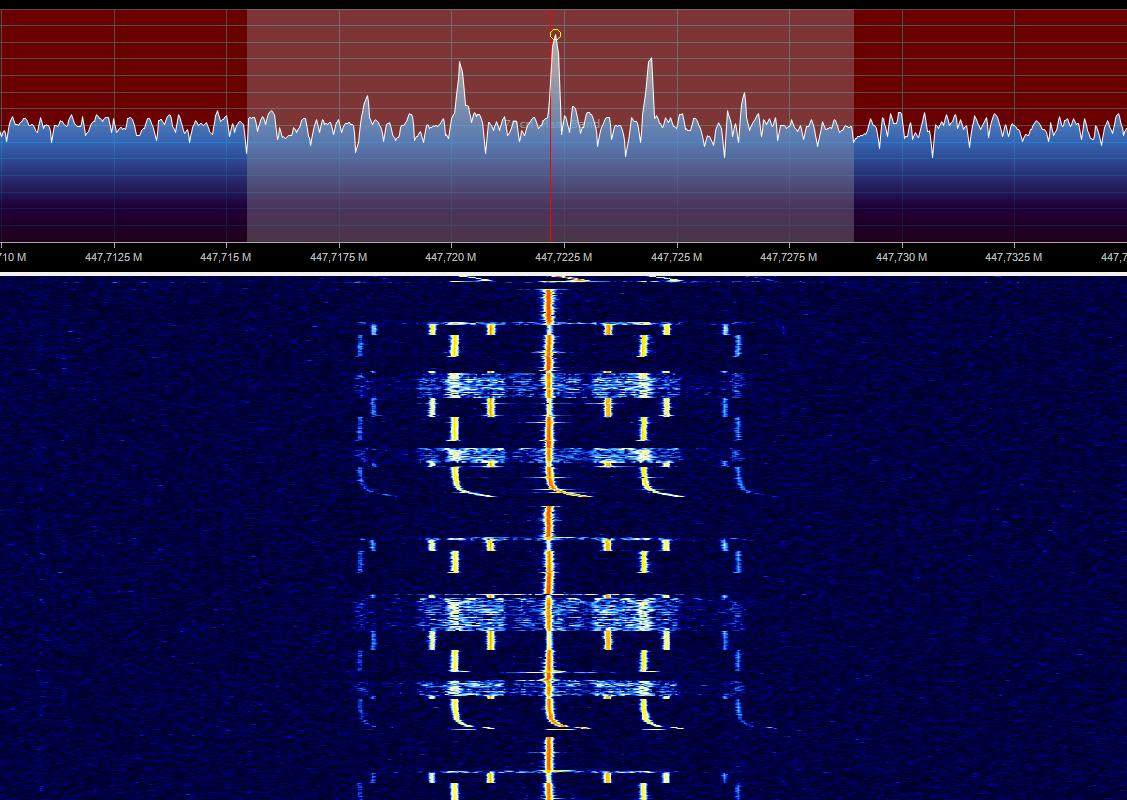Click the 447,7275 M frequency label
This screenshot has width=1127, height=800.
tap(788, 257)
